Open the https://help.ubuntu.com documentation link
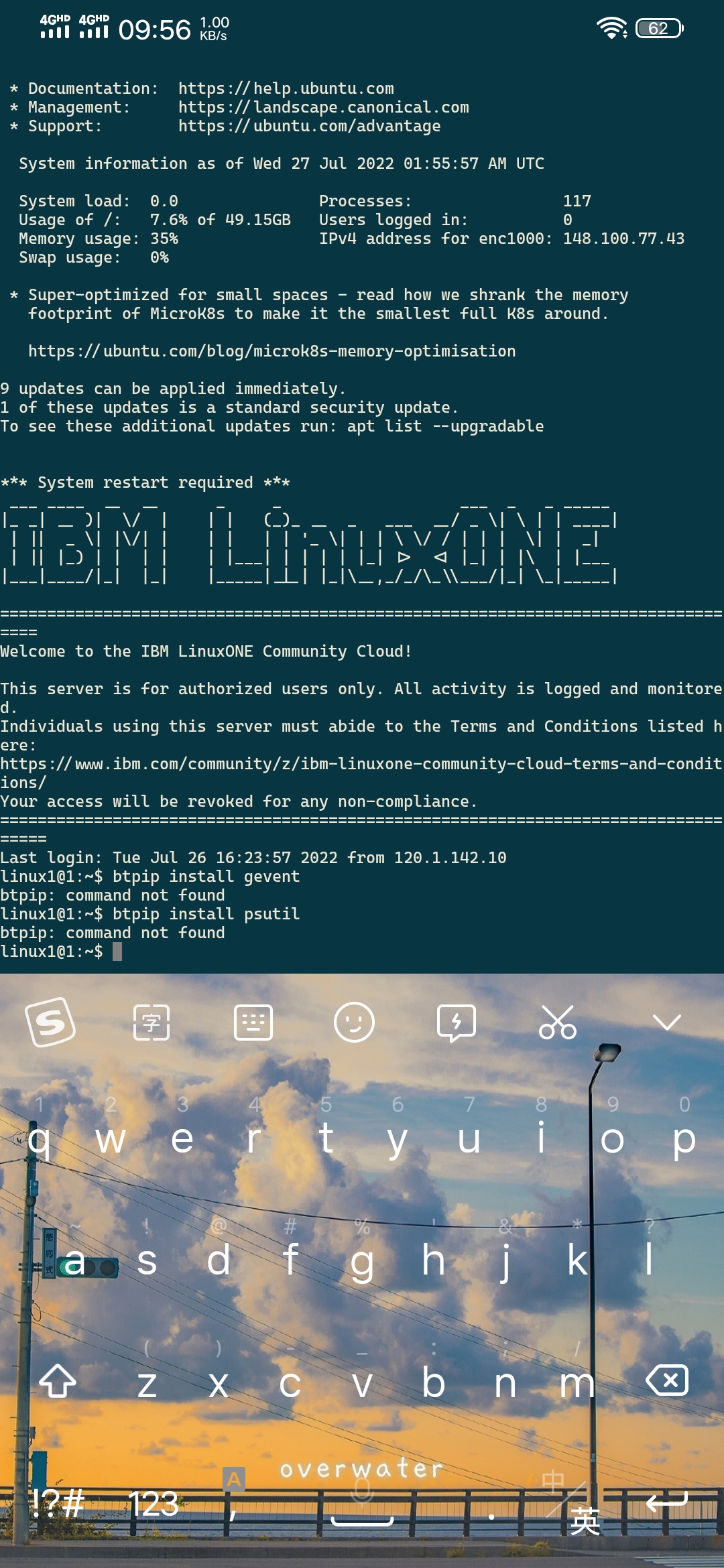This screenshot has height=1568, width=724. pos(286,88)
